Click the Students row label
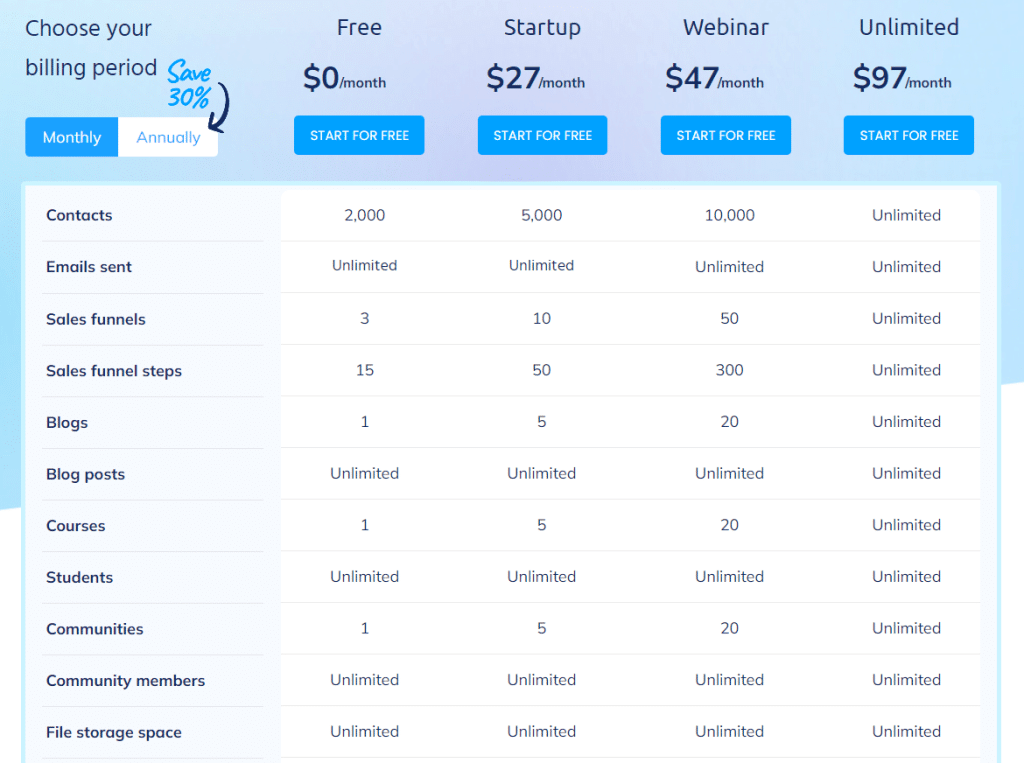The width and height of the screenshot is (1024, 763). click(79, 577)
